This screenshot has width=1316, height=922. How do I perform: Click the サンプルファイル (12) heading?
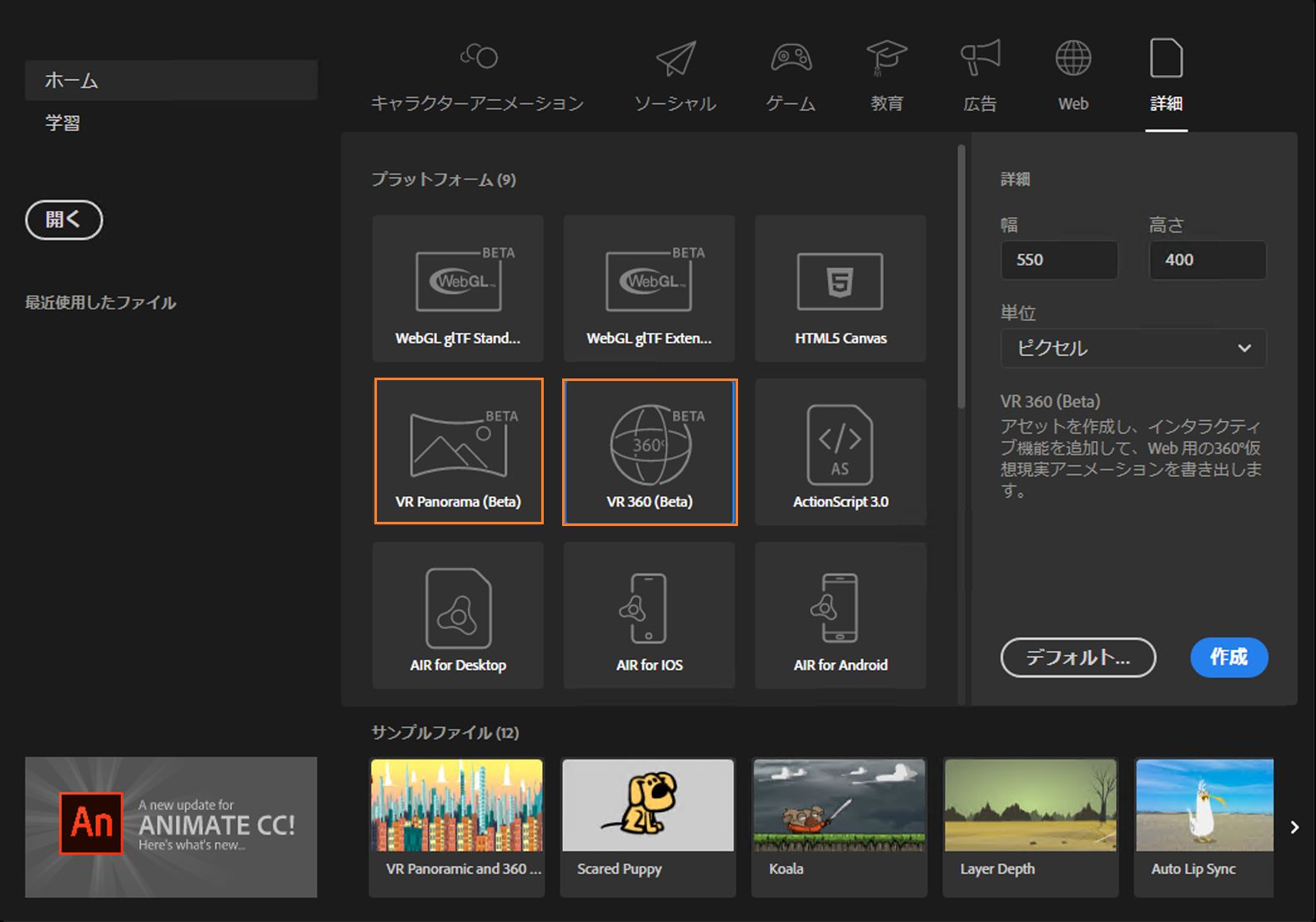(x=445, y=733)
